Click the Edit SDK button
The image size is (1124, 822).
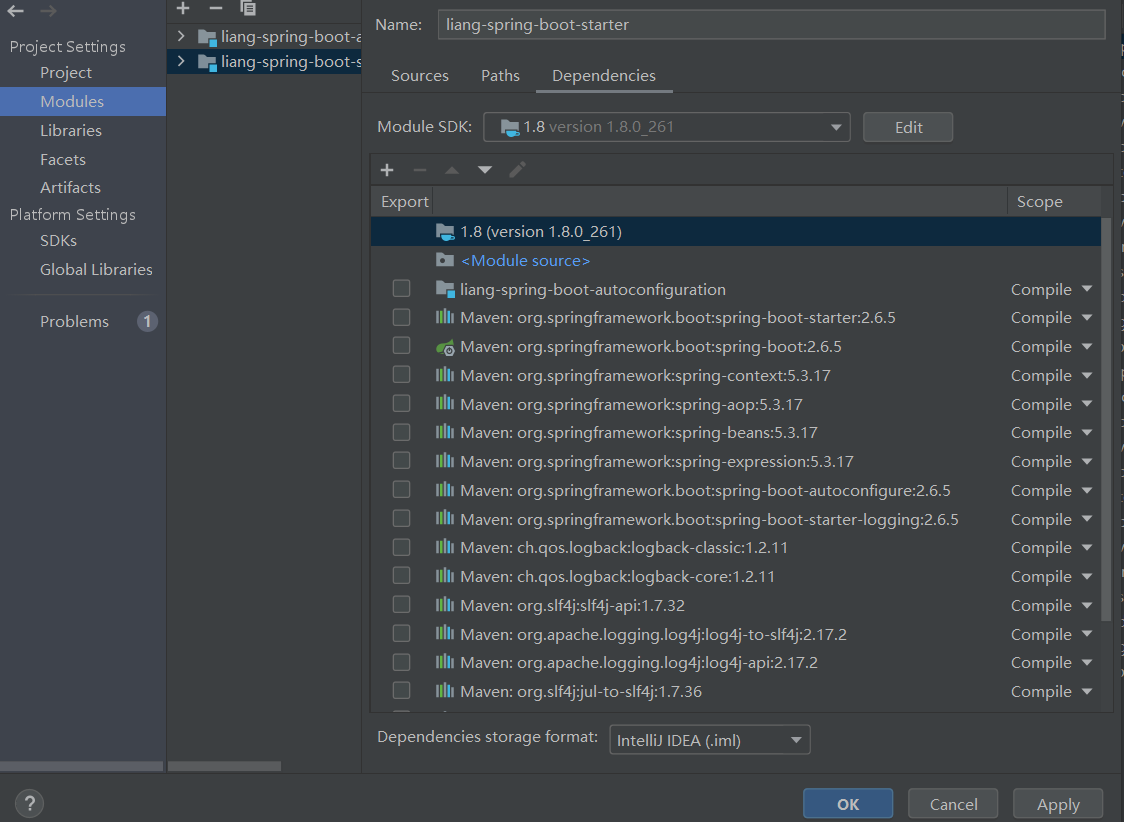(908, 127)
